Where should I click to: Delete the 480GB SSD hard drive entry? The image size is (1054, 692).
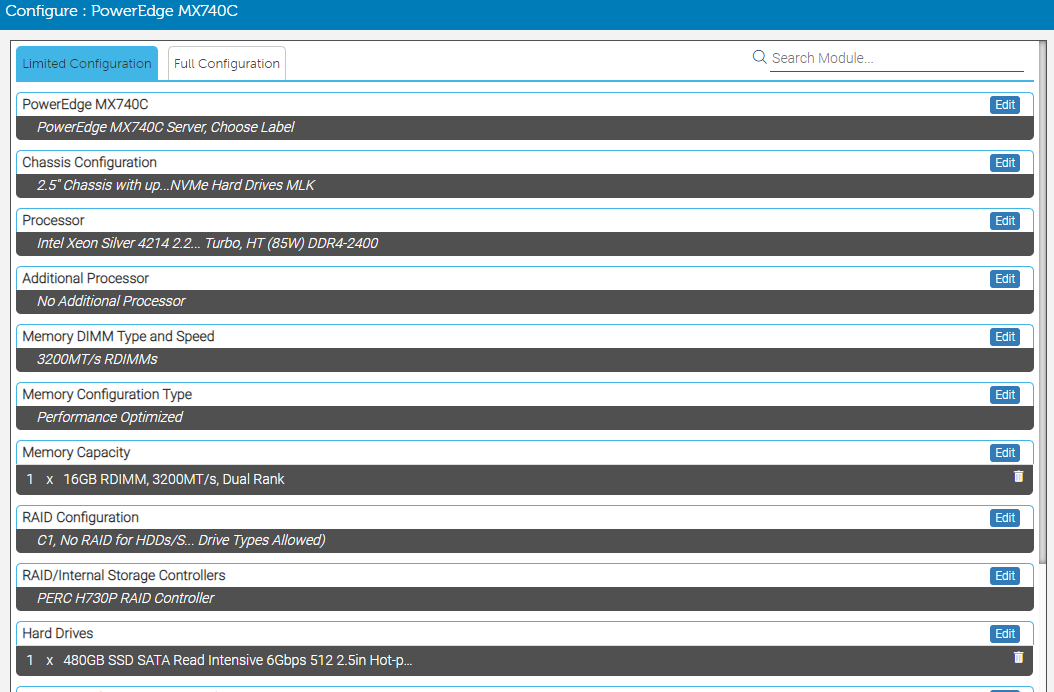(1018, 658)
